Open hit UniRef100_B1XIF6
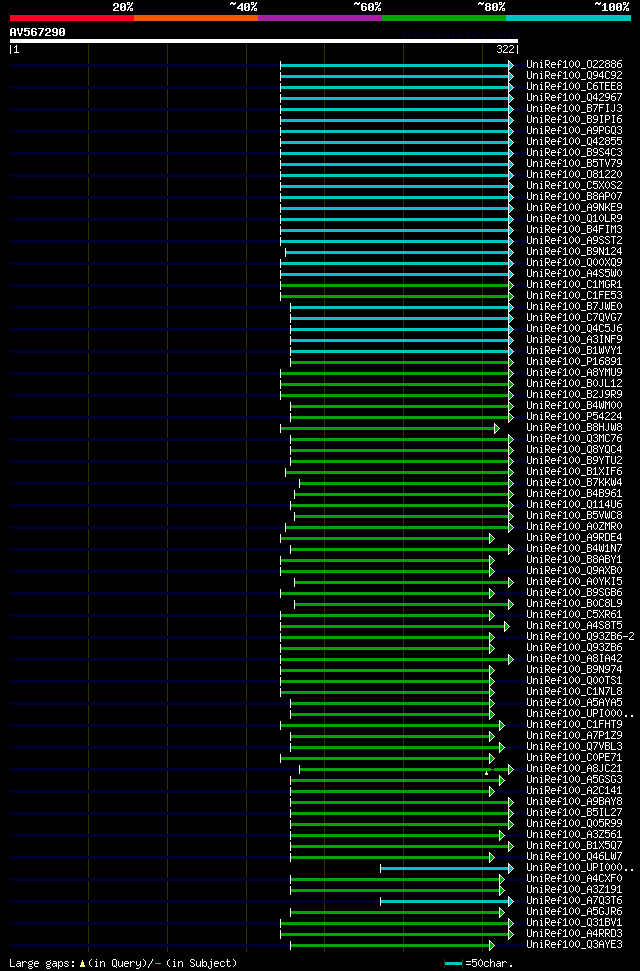Viewport: 640px width, 971px height. pos(574,472)
